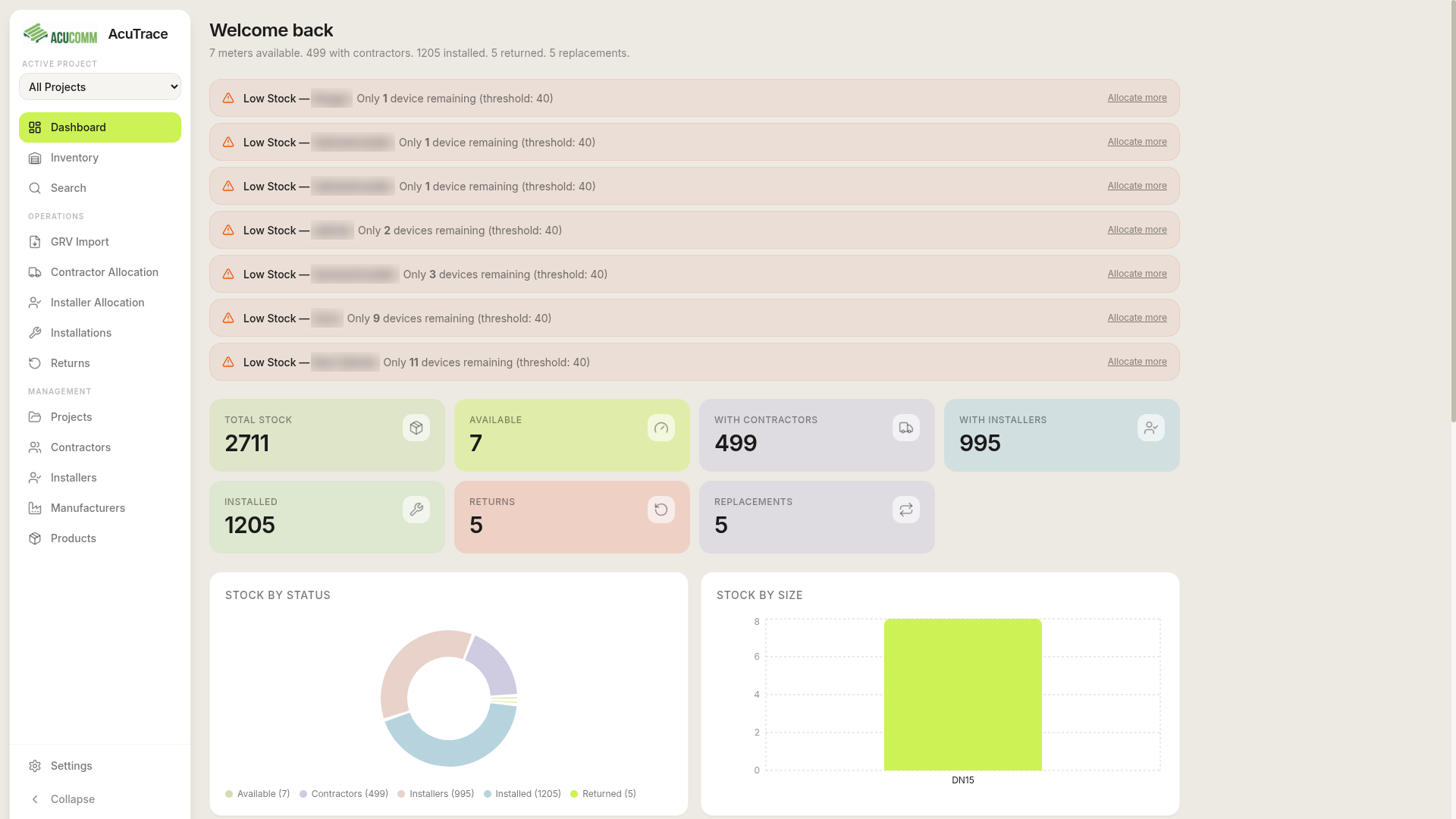Click the Projects folder icon
Viewport: 1456px width, 819px height.
tap(35, 417)
